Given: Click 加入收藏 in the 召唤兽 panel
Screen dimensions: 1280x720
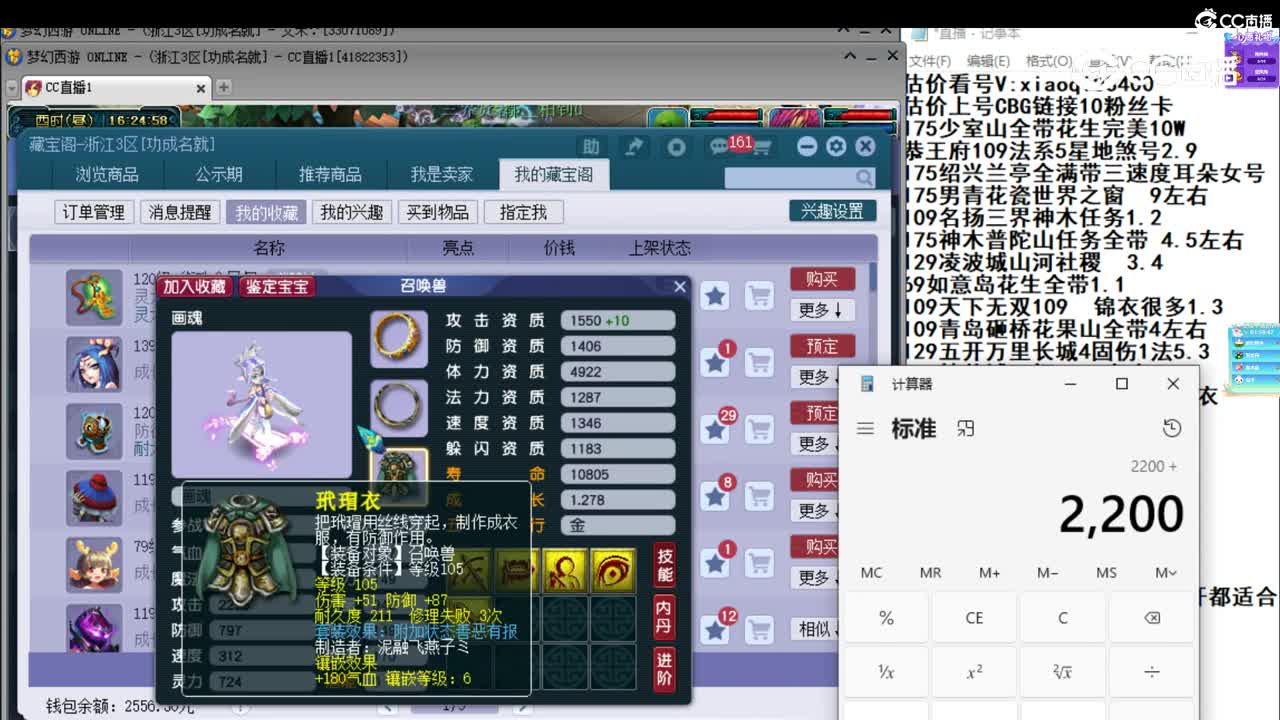Looking at the screenshot, I should [196, 287].
